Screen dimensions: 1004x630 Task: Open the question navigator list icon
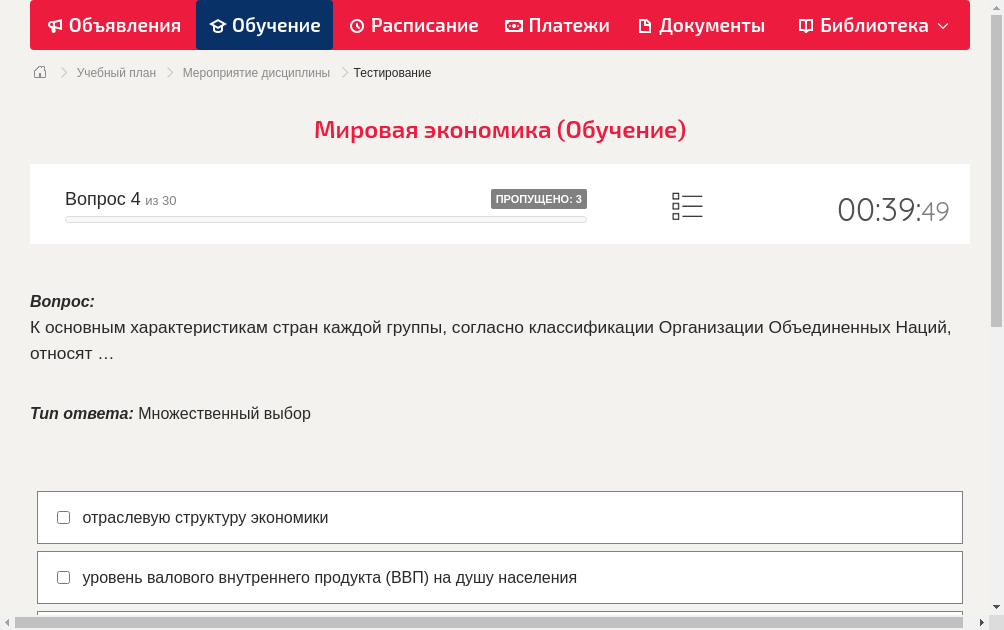pyautogui.click(x=687, y=206)
